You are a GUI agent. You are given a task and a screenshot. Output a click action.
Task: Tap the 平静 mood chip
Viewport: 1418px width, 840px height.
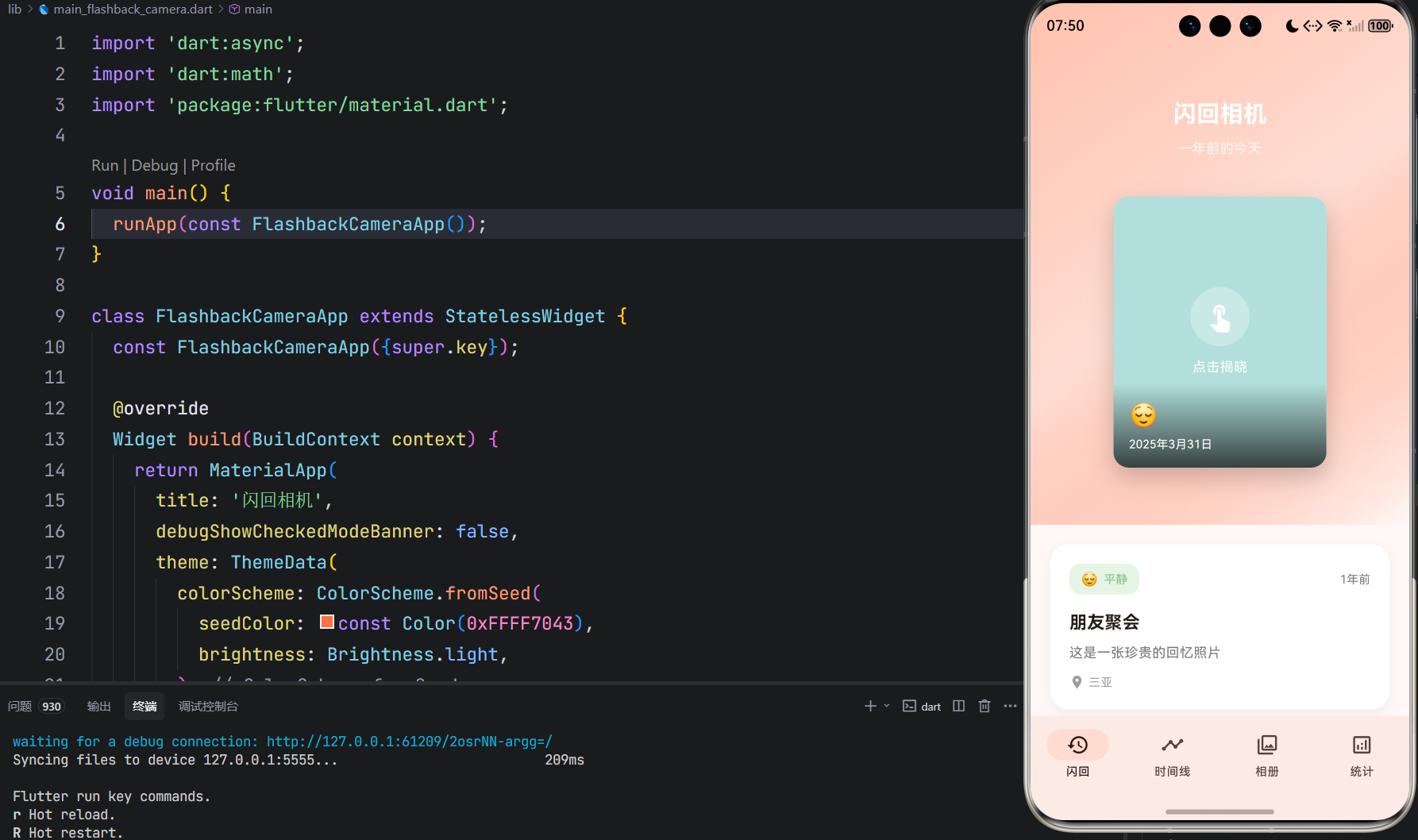[1104, 579]
